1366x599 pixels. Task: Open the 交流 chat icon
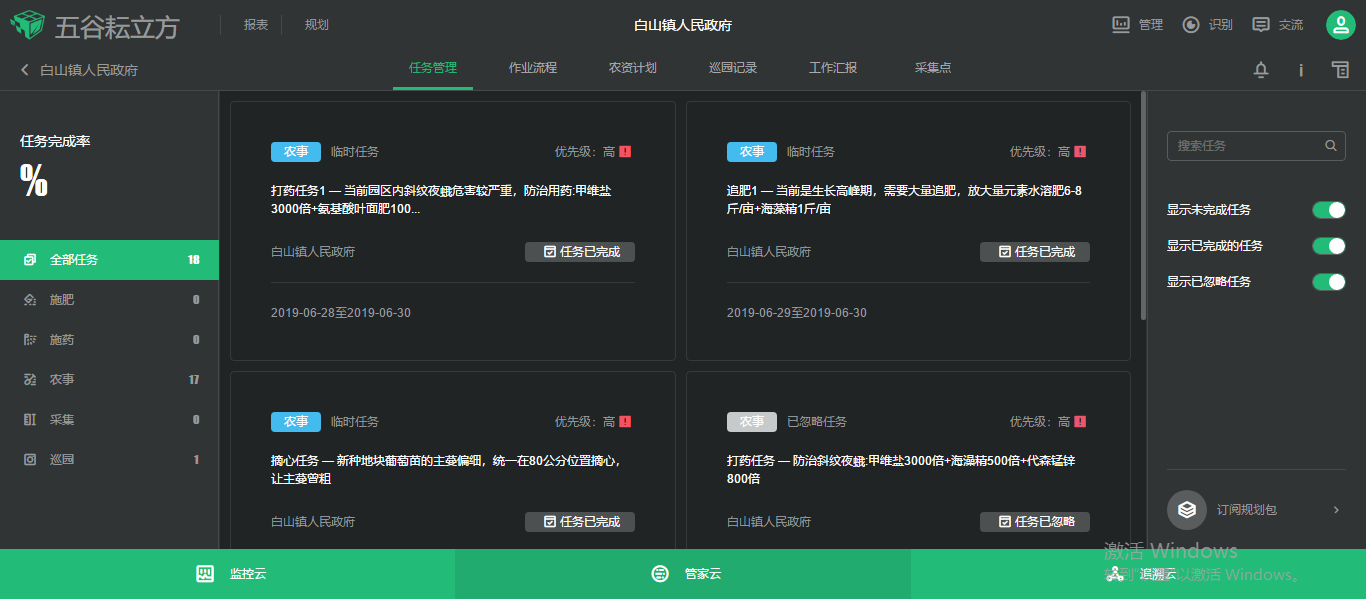(1261, 25)
